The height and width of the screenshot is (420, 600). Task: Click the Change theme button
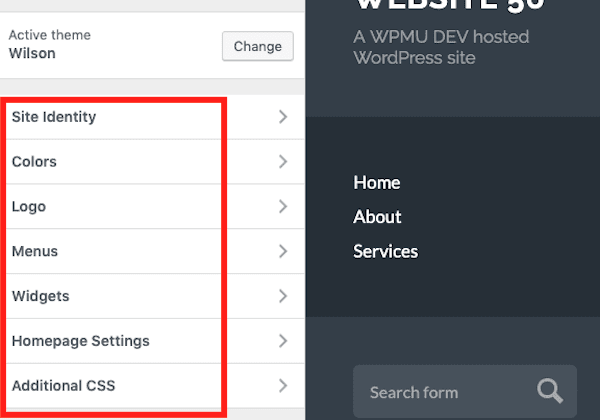(x=258, y=46)
